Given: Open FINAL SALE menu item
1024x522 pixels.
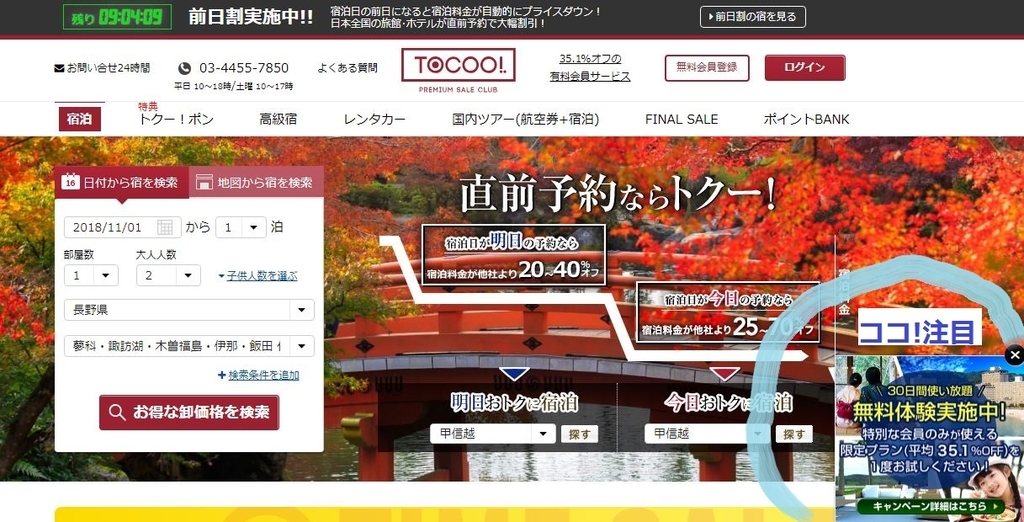Looking at the screenshot, I should click(681, 120).
